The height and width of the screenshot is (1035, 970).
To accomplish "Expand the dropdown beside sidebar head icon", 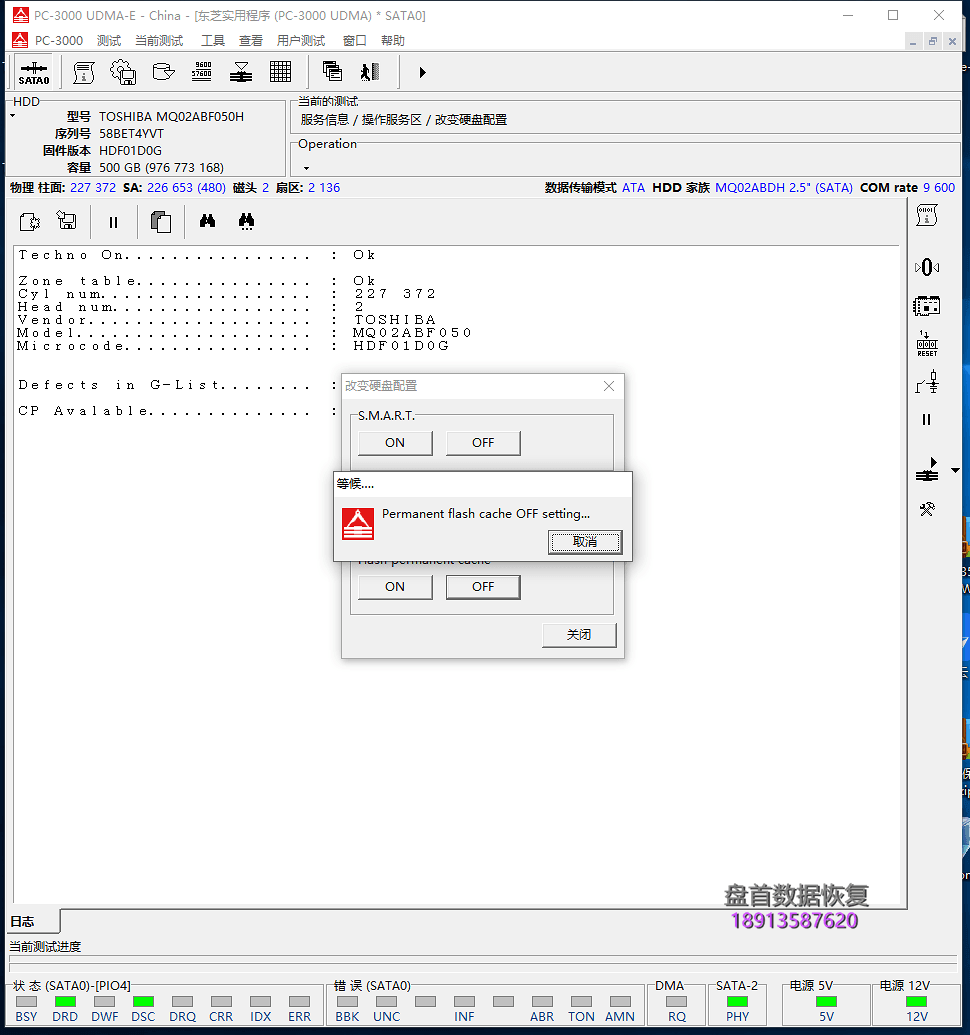I will (955, 471).
